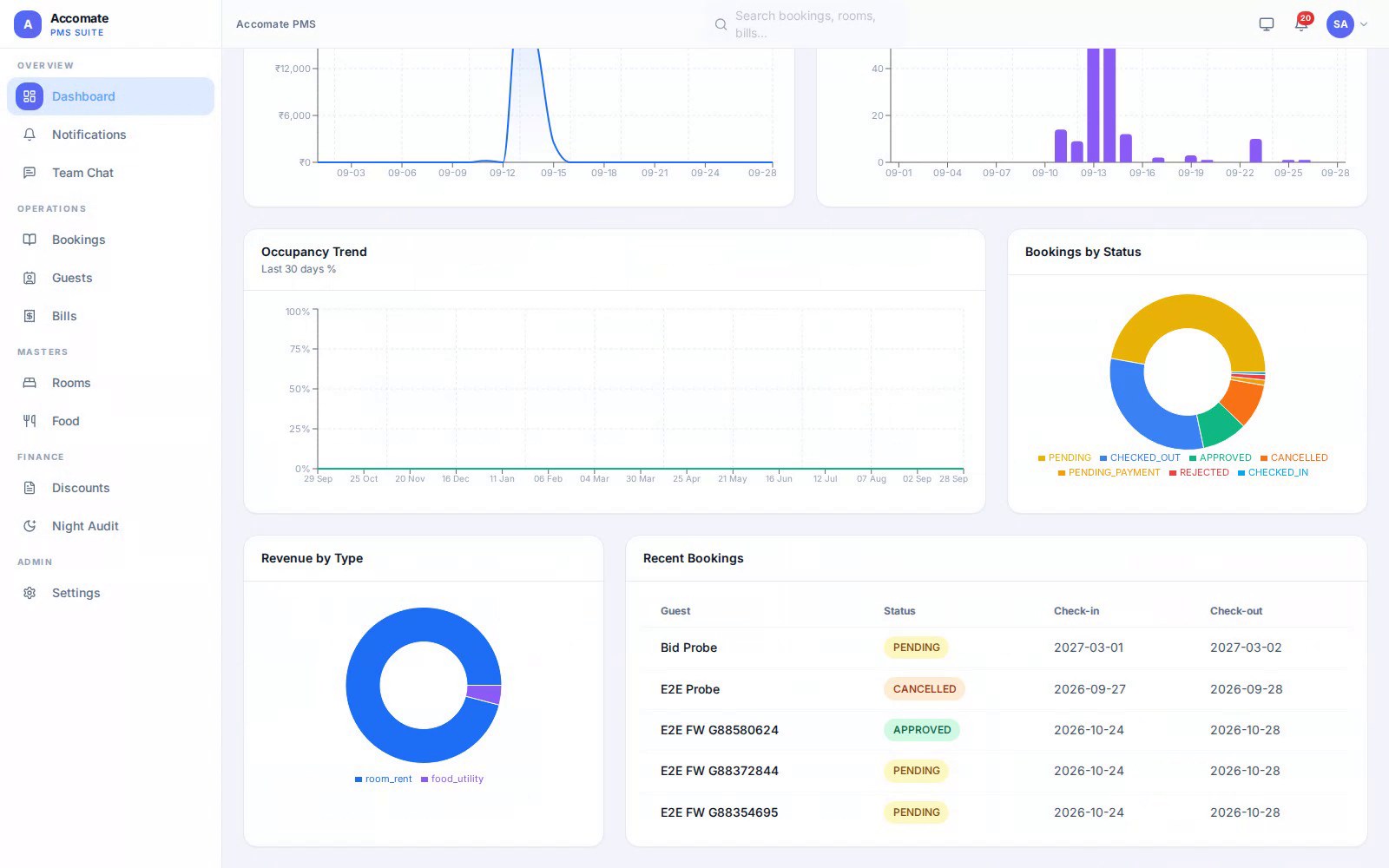1389x868 pixels.
Task: Click the PENDING legend color swatch
Action: pyautogui.click(x=1042, y=458)
